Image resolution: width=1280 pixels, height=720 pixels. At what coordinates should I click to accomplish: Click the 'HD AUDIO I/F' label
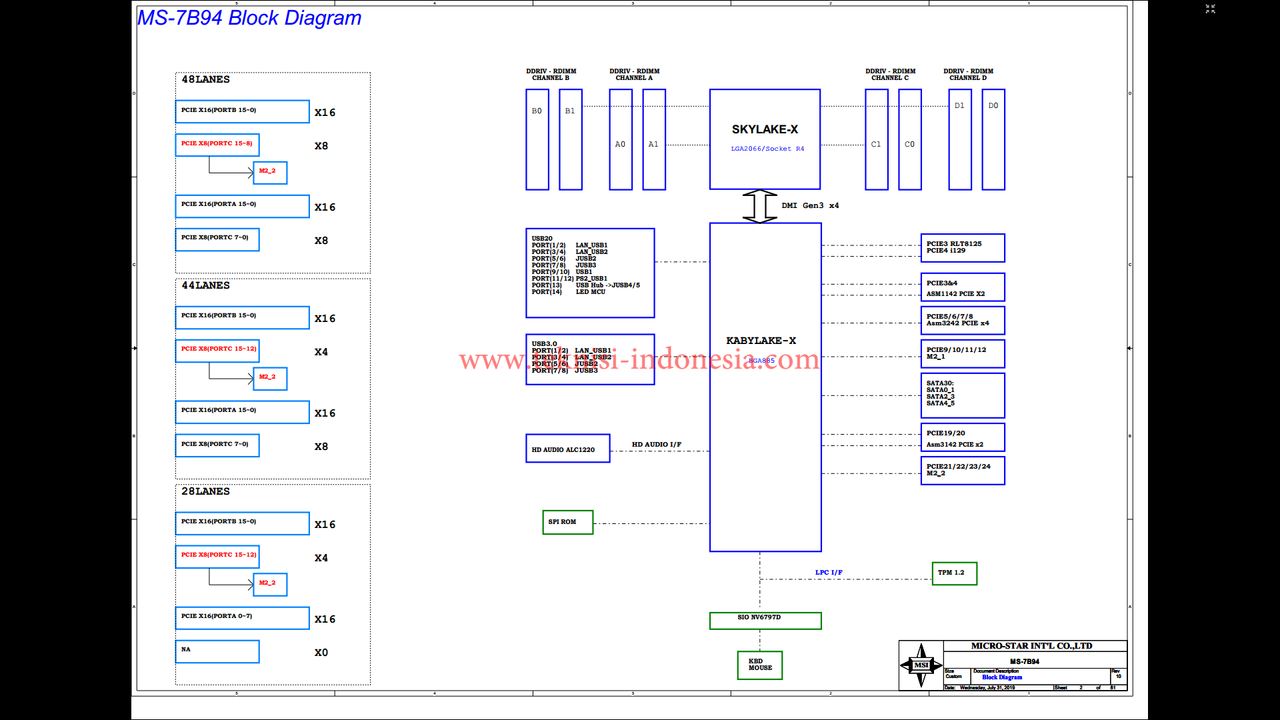click(656, 444)
